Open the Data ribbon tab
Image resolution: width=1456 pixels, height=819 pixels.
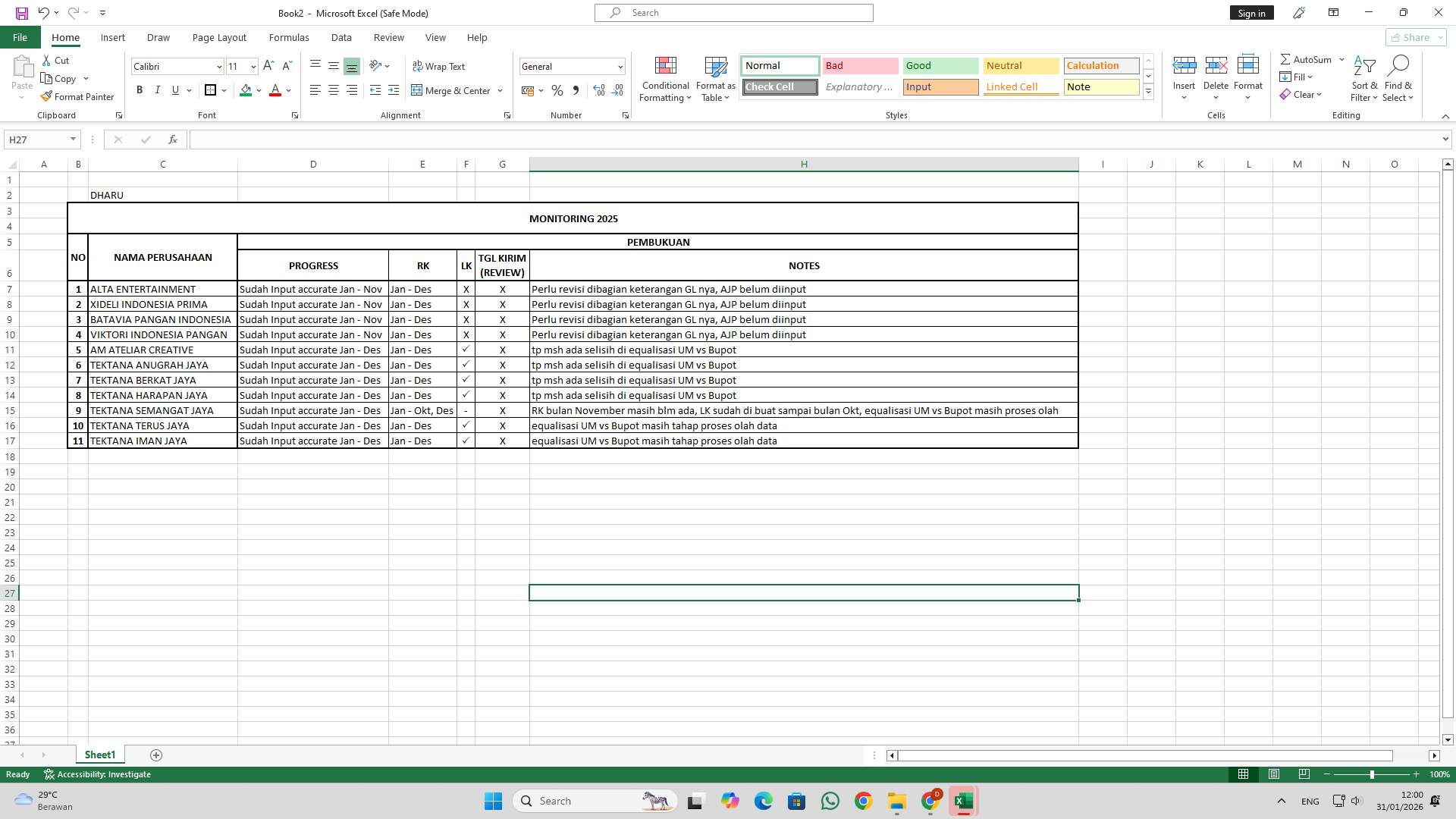tap(341, 37)
